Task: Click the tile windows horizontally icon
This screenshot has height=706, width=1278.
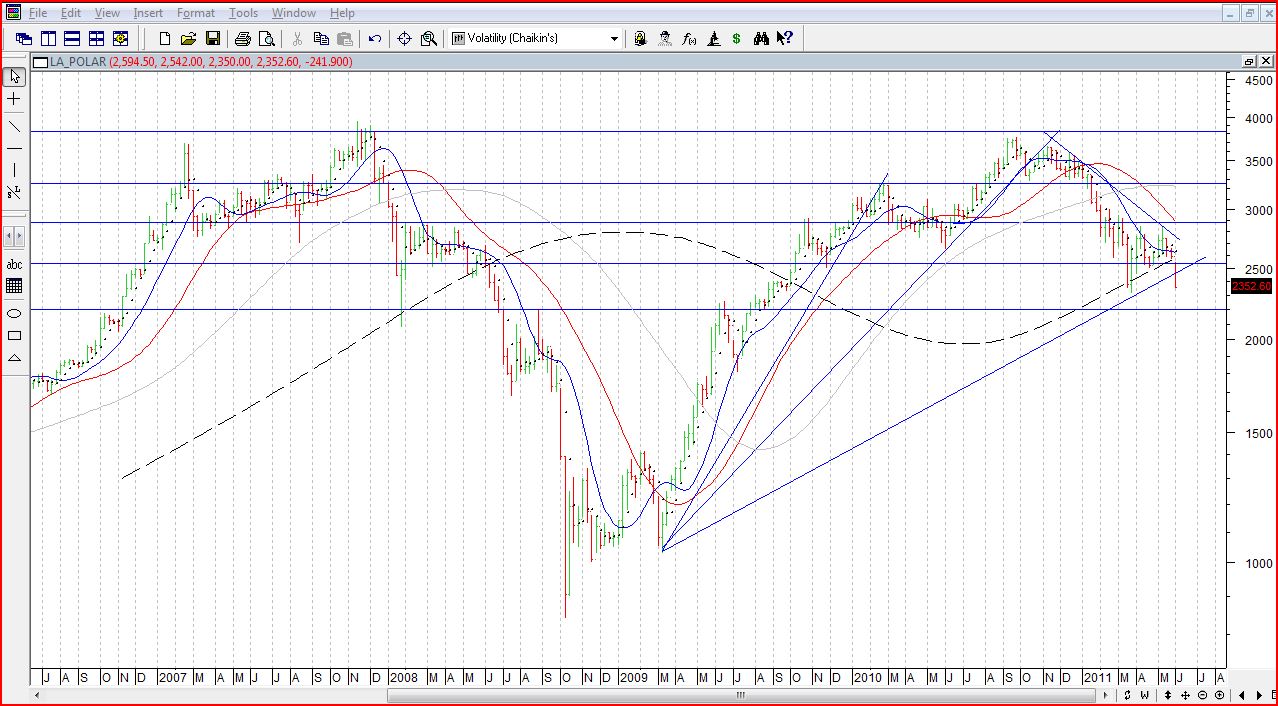Action: 72,39
